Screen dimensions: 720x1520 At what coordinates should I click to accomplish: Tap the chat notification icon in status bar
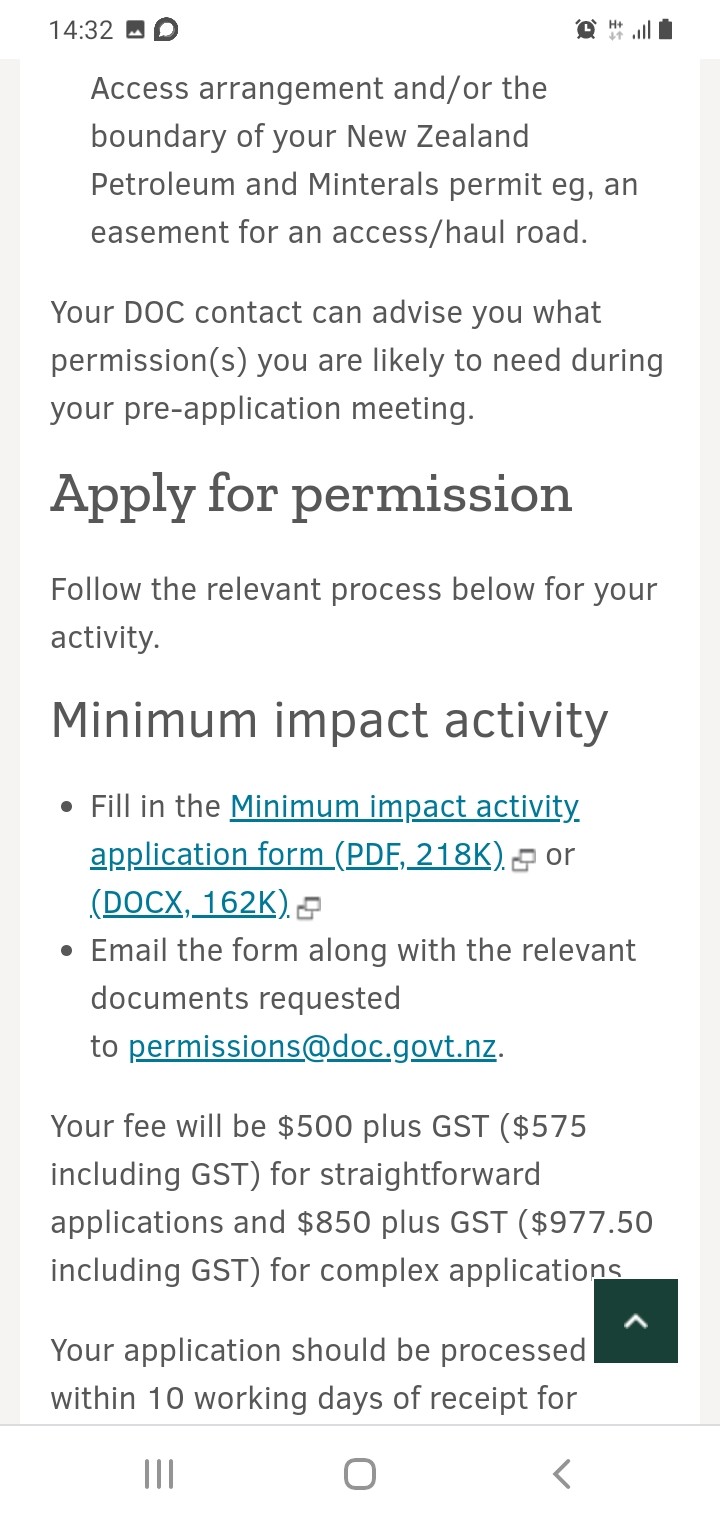click(x=166, y=31)
